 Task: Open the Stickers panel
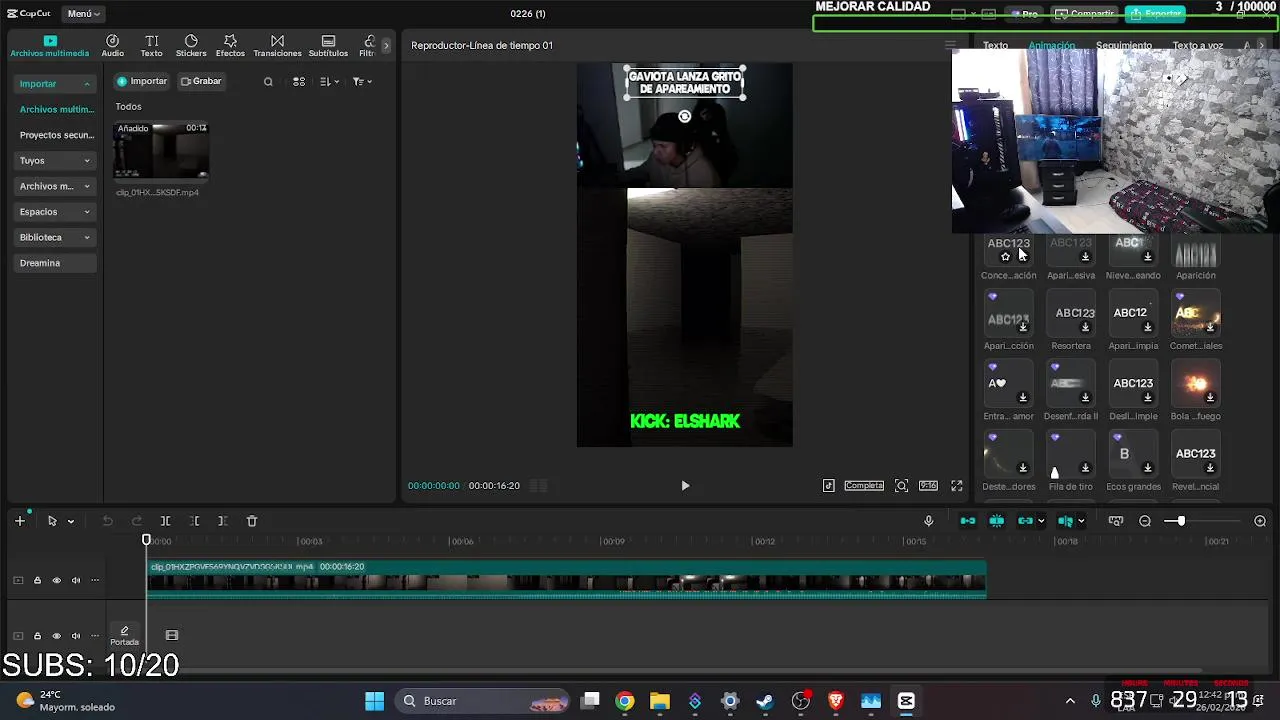pos(191,46)
